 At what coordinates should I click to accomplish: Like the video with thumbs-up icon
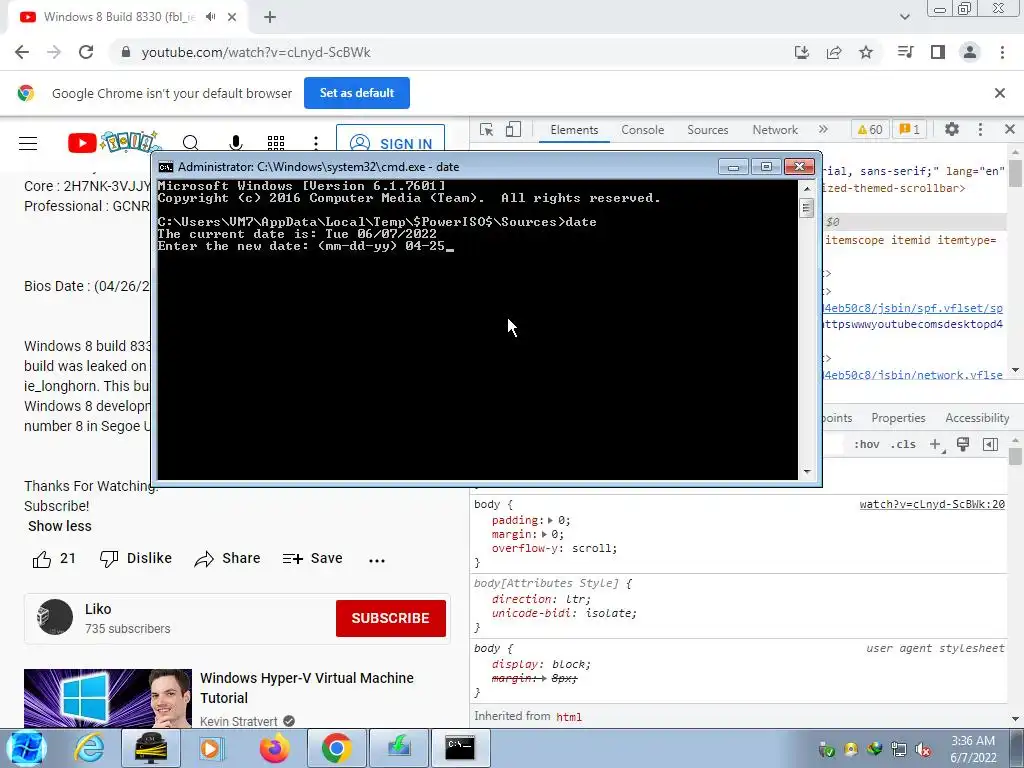coord(42,559)
